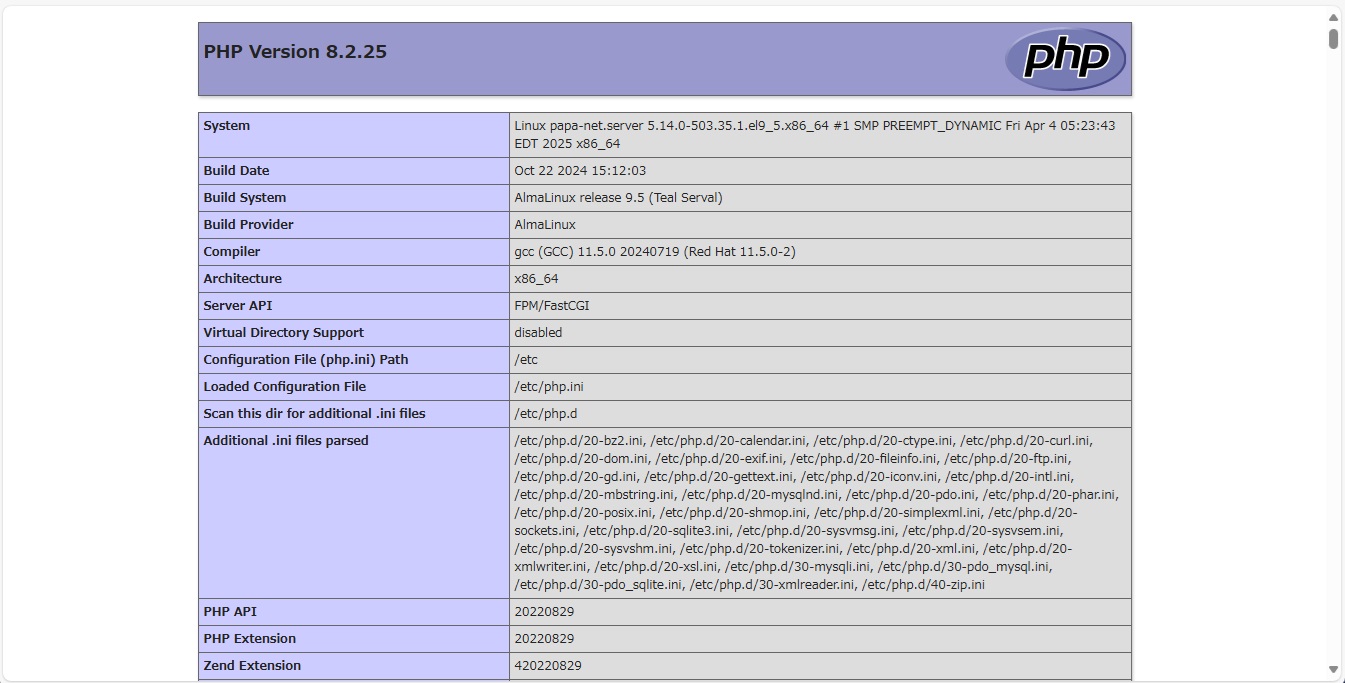The image size is (1345, 683).
Task: Click Scan this dir for additional .ini files
Action: coord(315,414)
